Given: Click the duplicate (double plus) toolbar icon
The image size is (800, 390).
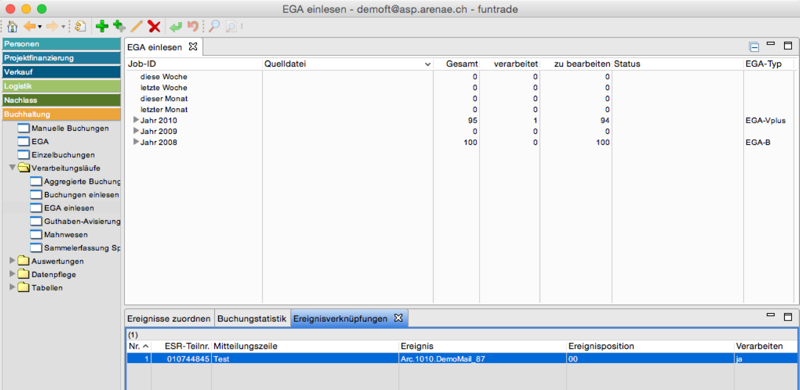Looking at the screenshot, I should (119, 27).
